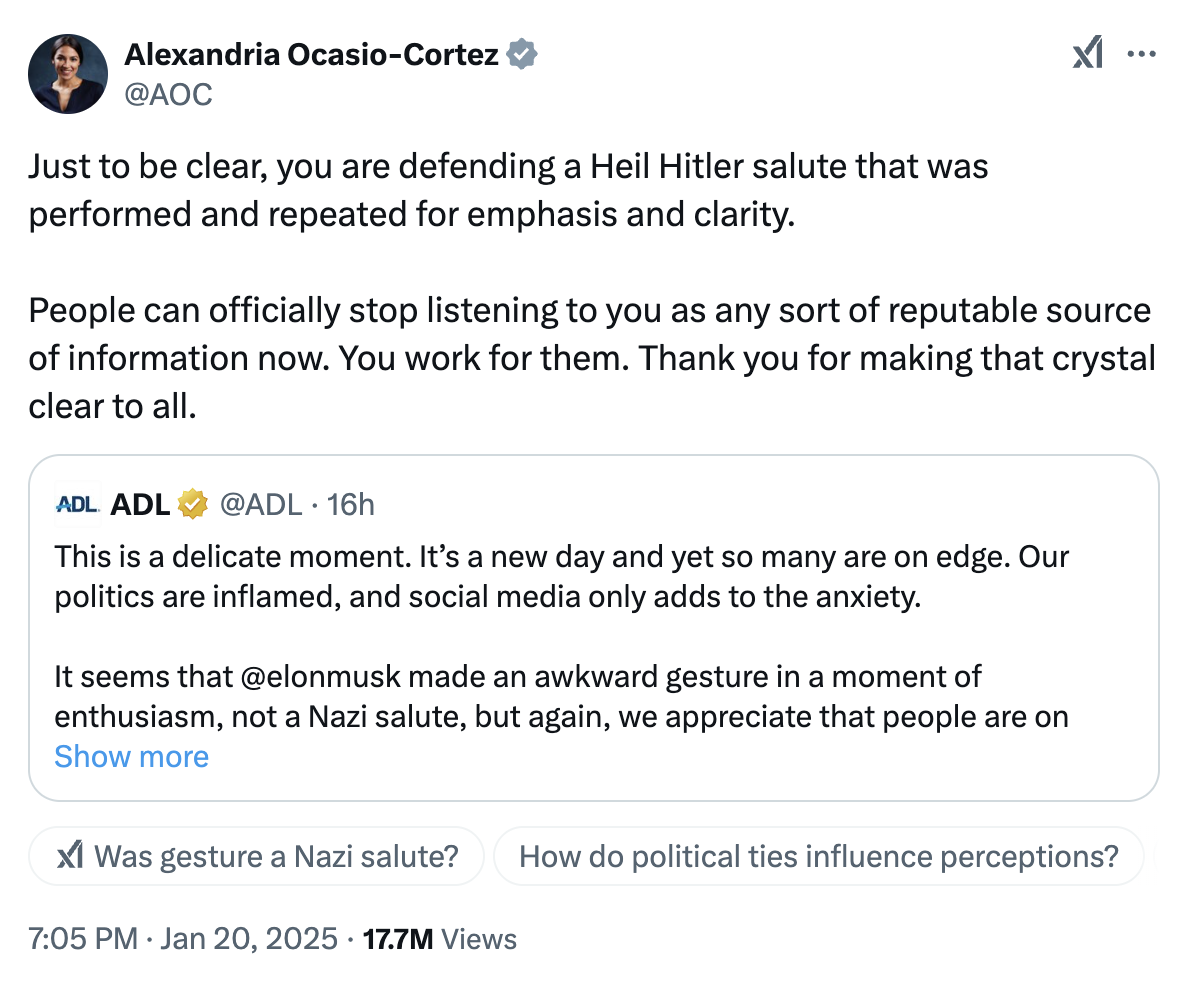Click the 16h timestamp on quoted post
Image resolution: width=1192 pixels, height=984 pixels.
click(x=351, y=504)
